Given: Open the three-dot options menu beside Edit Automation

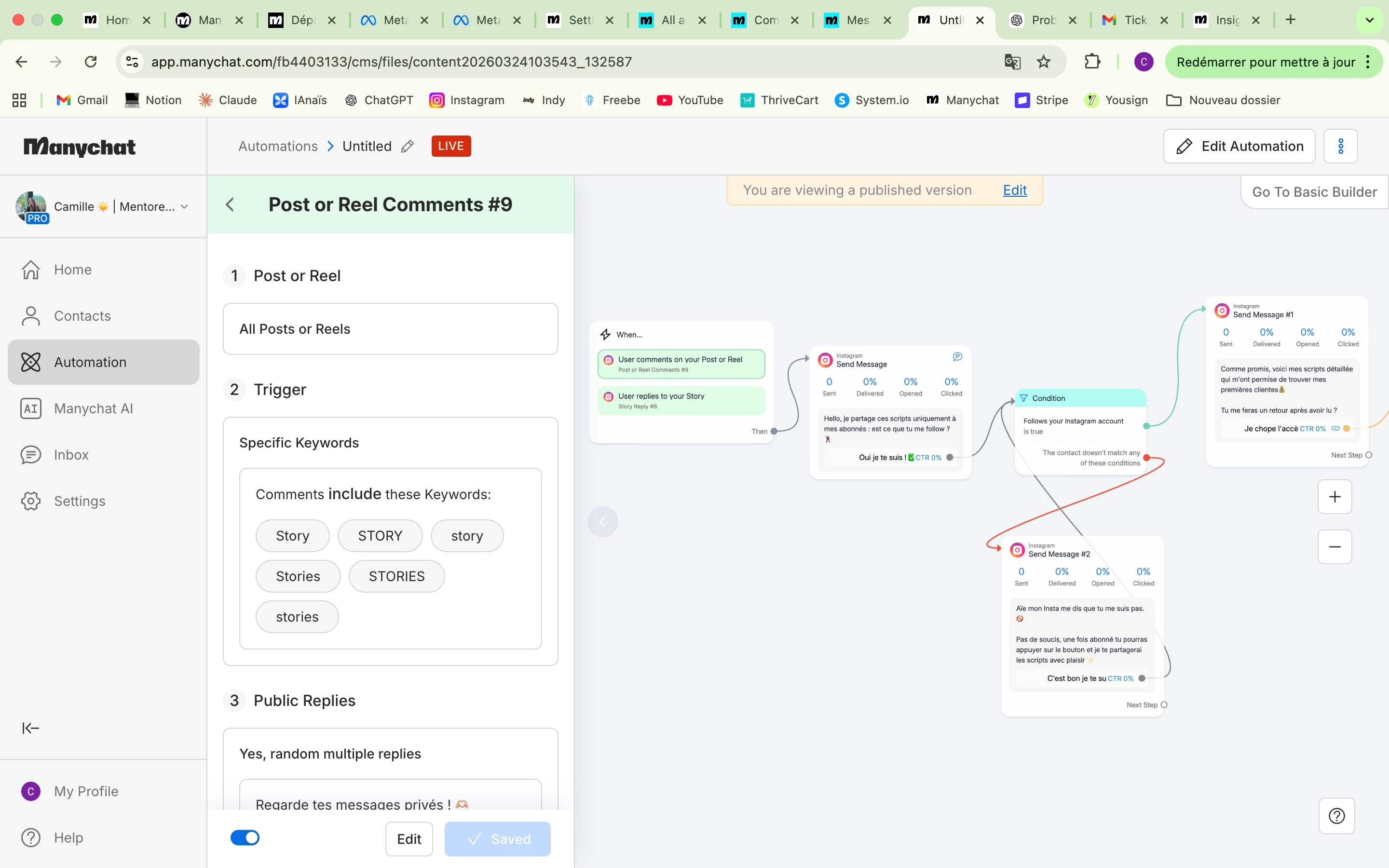Looking at the screenshot, I should (1340, 147).
